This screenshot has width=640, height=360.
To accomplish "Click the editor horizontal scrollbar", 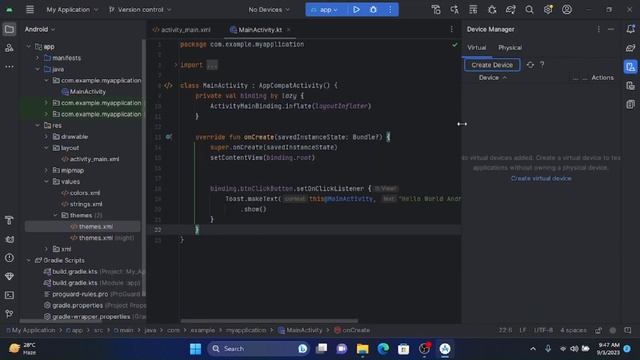I will tap(269, 321).
